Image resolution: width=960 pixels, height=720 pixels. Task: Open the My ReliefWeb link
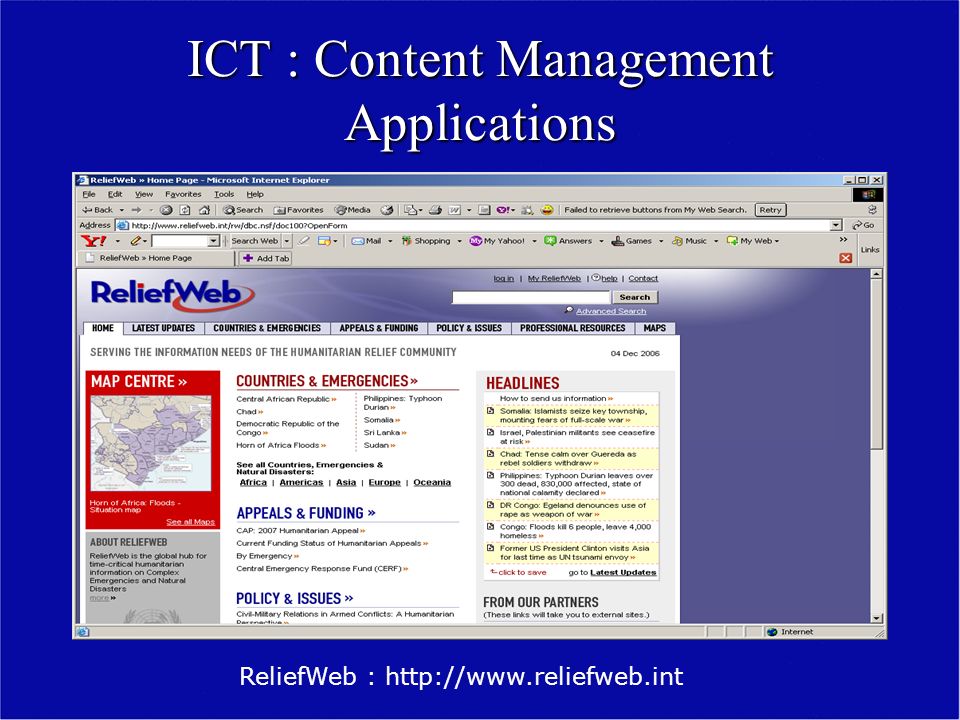point(554,278)
